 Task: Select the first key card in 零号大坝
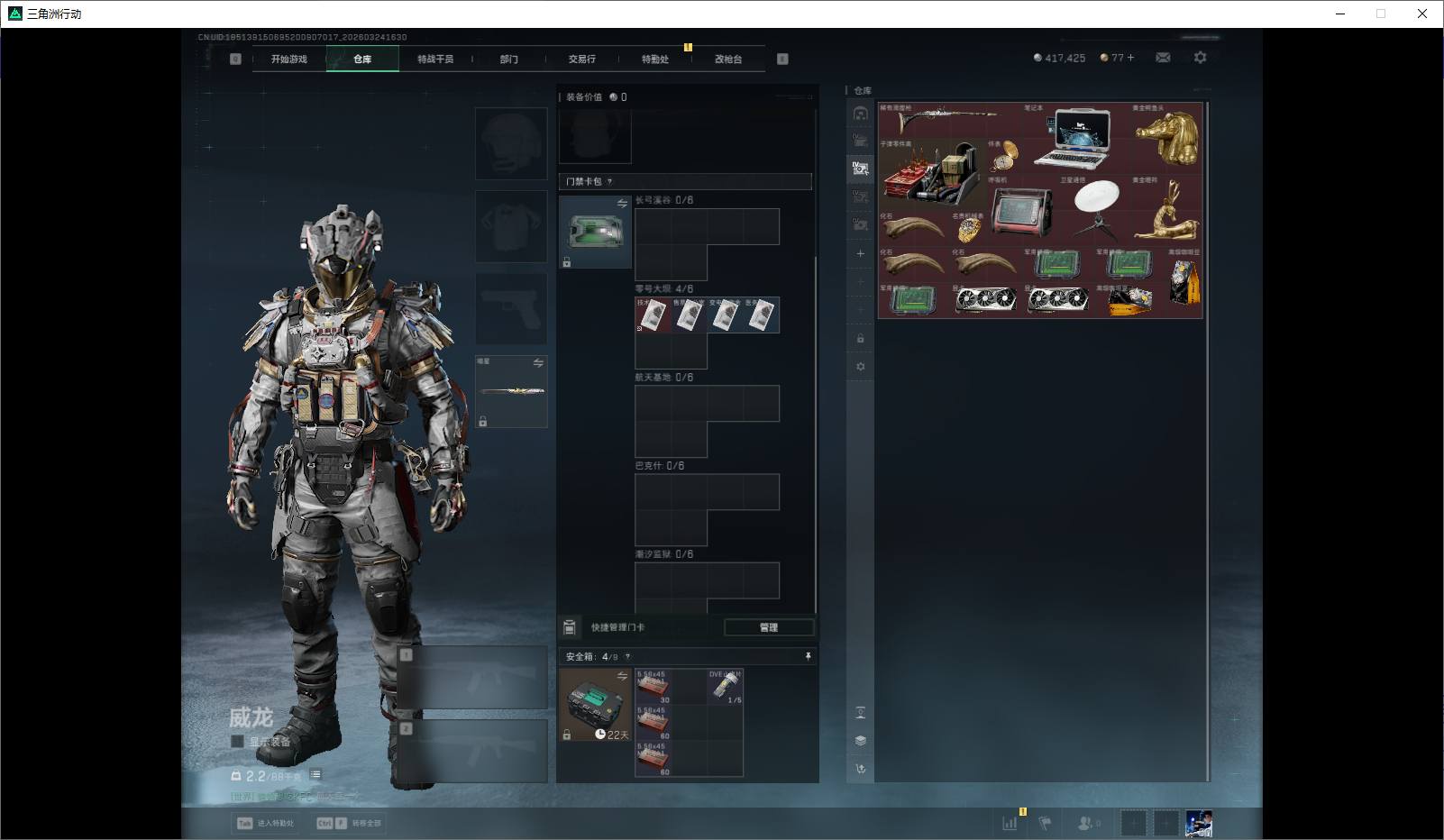coord(653,315)
